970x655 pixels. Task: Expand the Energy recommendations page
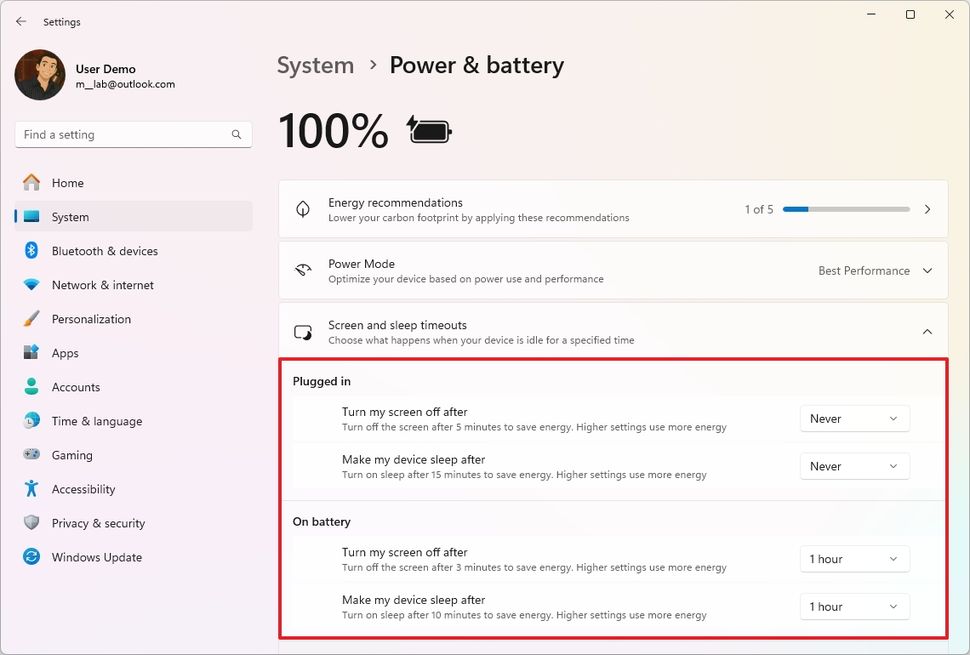927,208
